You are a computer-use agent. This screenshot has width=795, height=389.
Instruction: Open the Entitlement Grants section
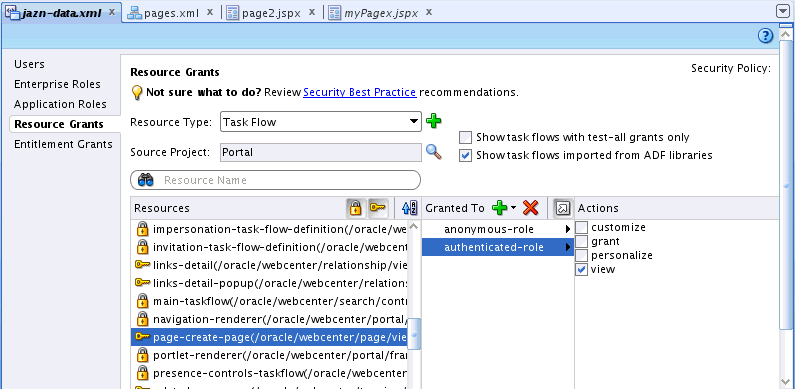tap(63, 144)
